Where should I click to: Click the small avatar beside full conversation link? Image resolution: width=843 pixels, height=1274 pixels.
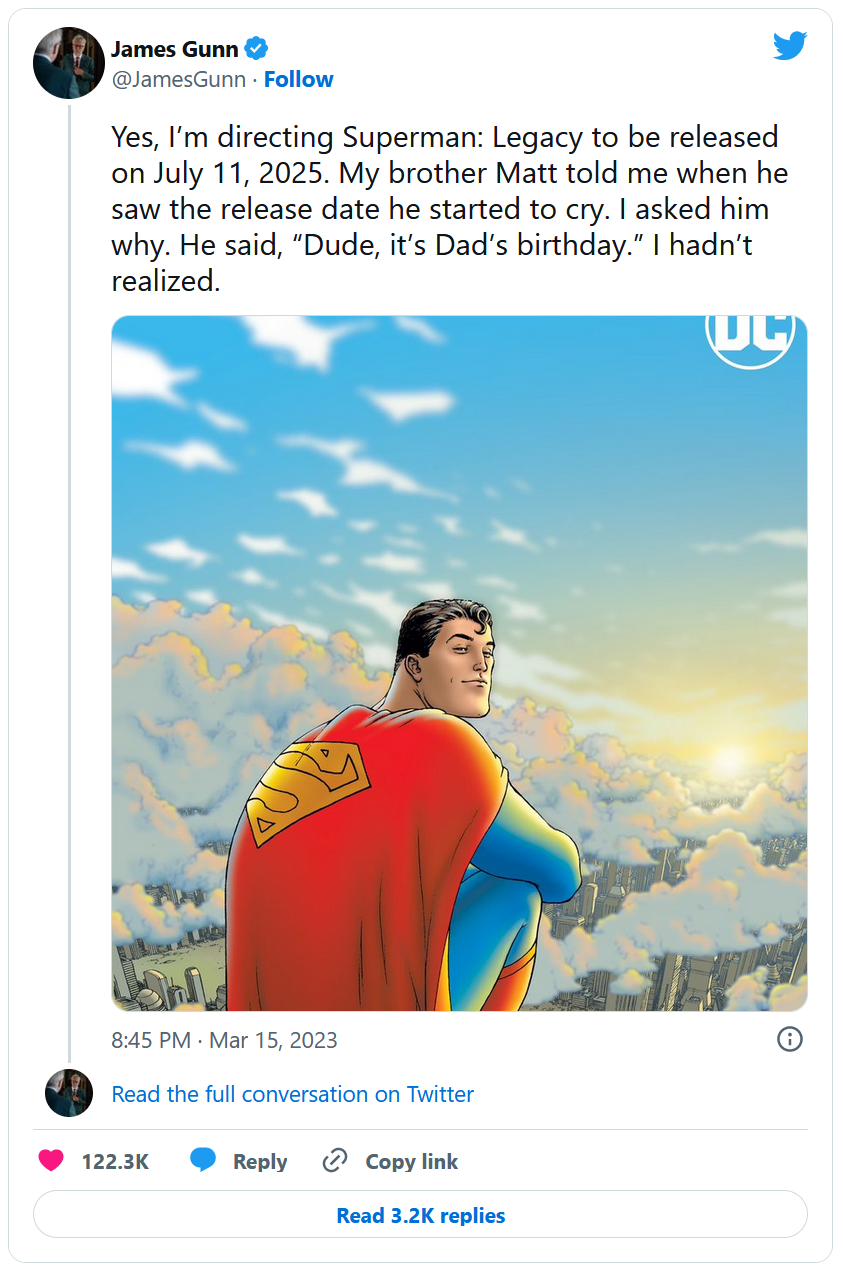coord(69,1093)
